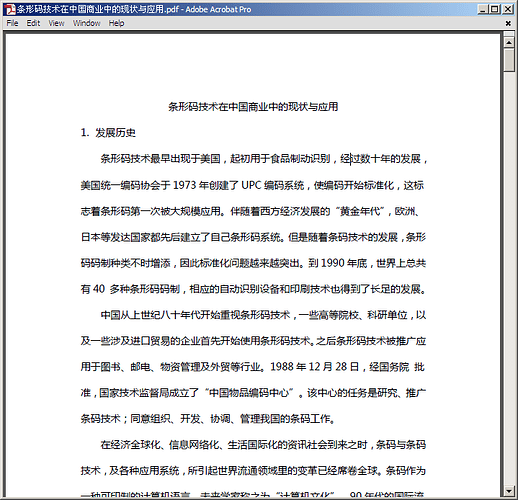Click the empty scrollbar track below the thumb

point(509,278)
